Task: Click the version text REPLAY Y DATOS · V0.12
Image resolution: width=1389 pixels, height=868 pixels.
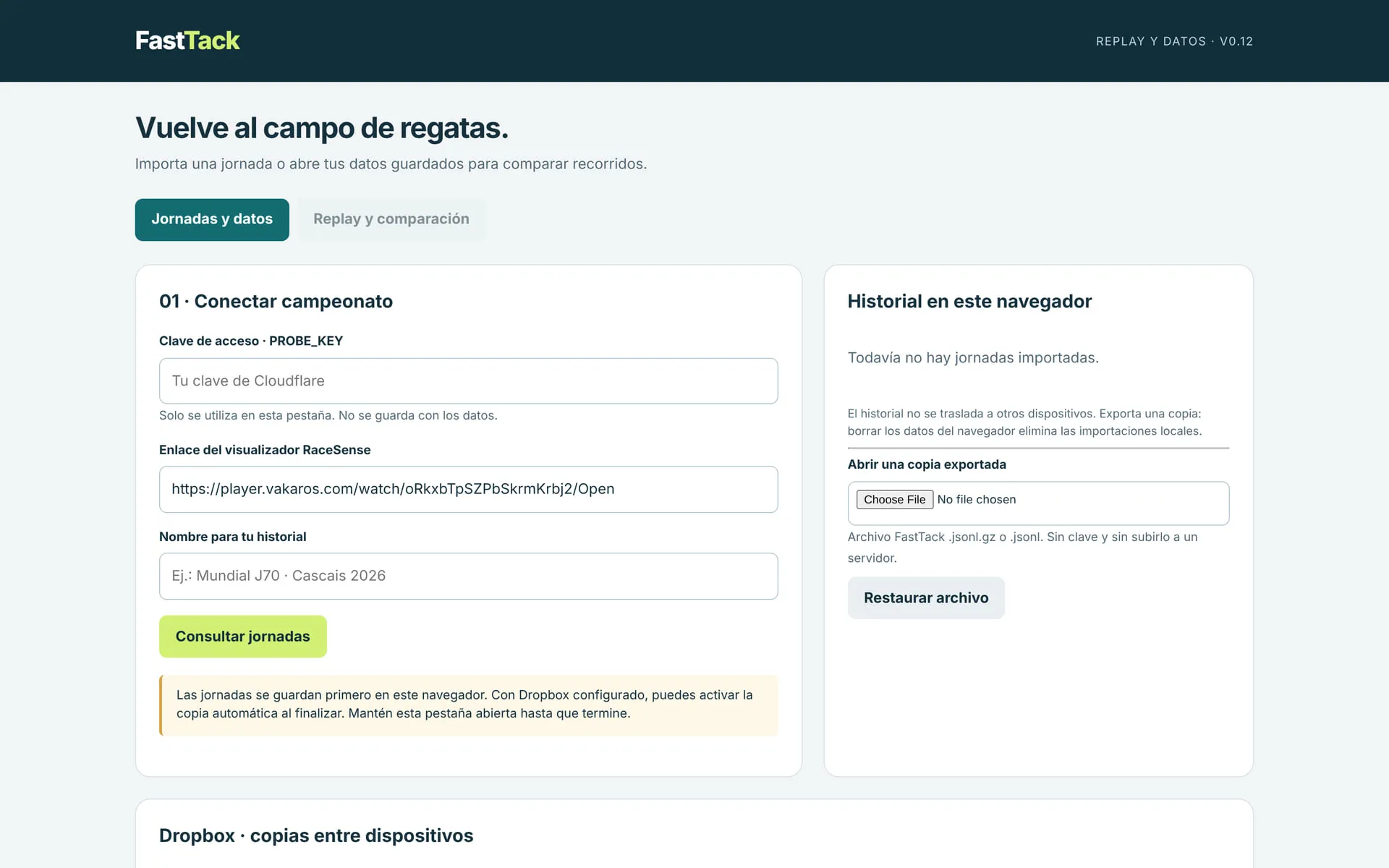Action: pyautogui.click(x=1174, y=41)
